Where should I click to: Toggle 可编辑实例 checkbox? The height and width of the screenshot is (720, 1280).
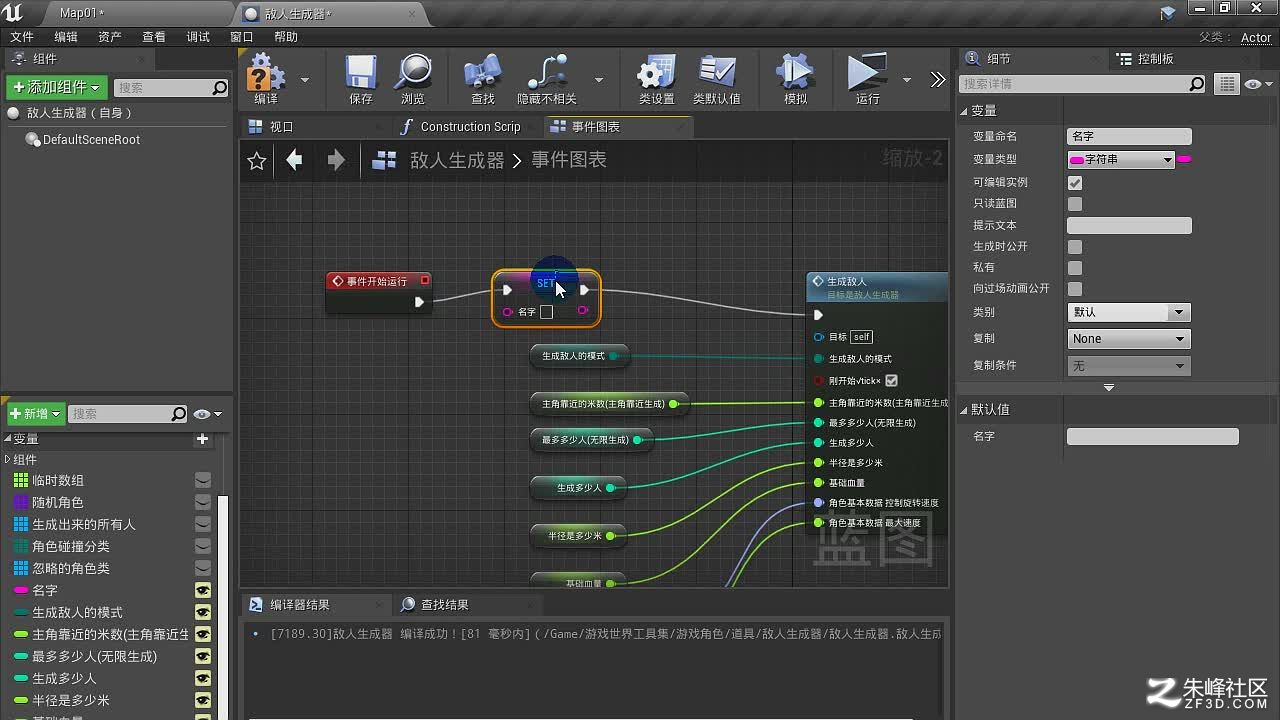point(1075,183)
